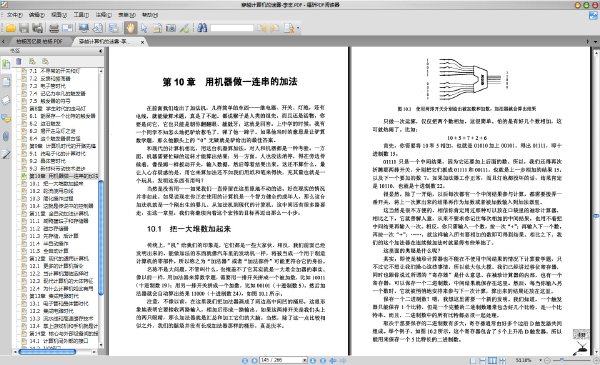
Task: Open the Layers panel from the sidebar
Action: (x=6, y=100)
